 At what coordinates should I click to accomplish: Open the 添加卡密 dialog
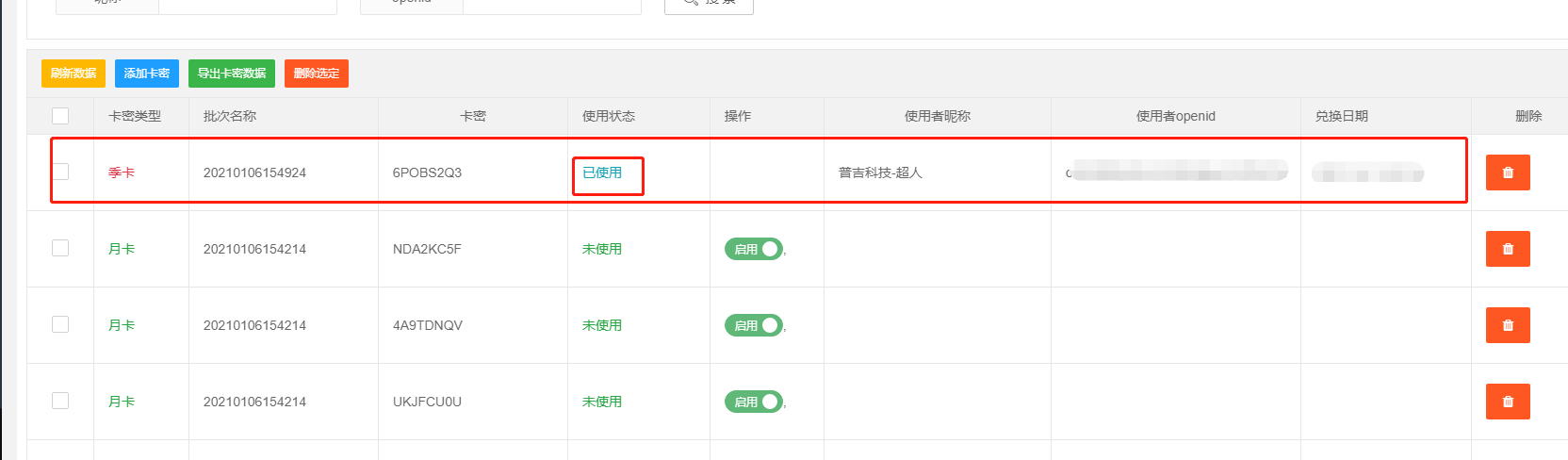[x=147, y=74]
